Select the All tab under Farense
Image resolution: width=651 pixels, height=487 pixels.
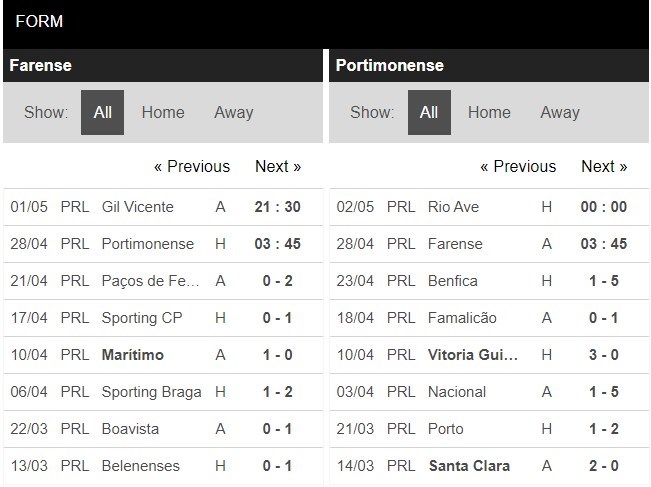click(x=102, y=112)
